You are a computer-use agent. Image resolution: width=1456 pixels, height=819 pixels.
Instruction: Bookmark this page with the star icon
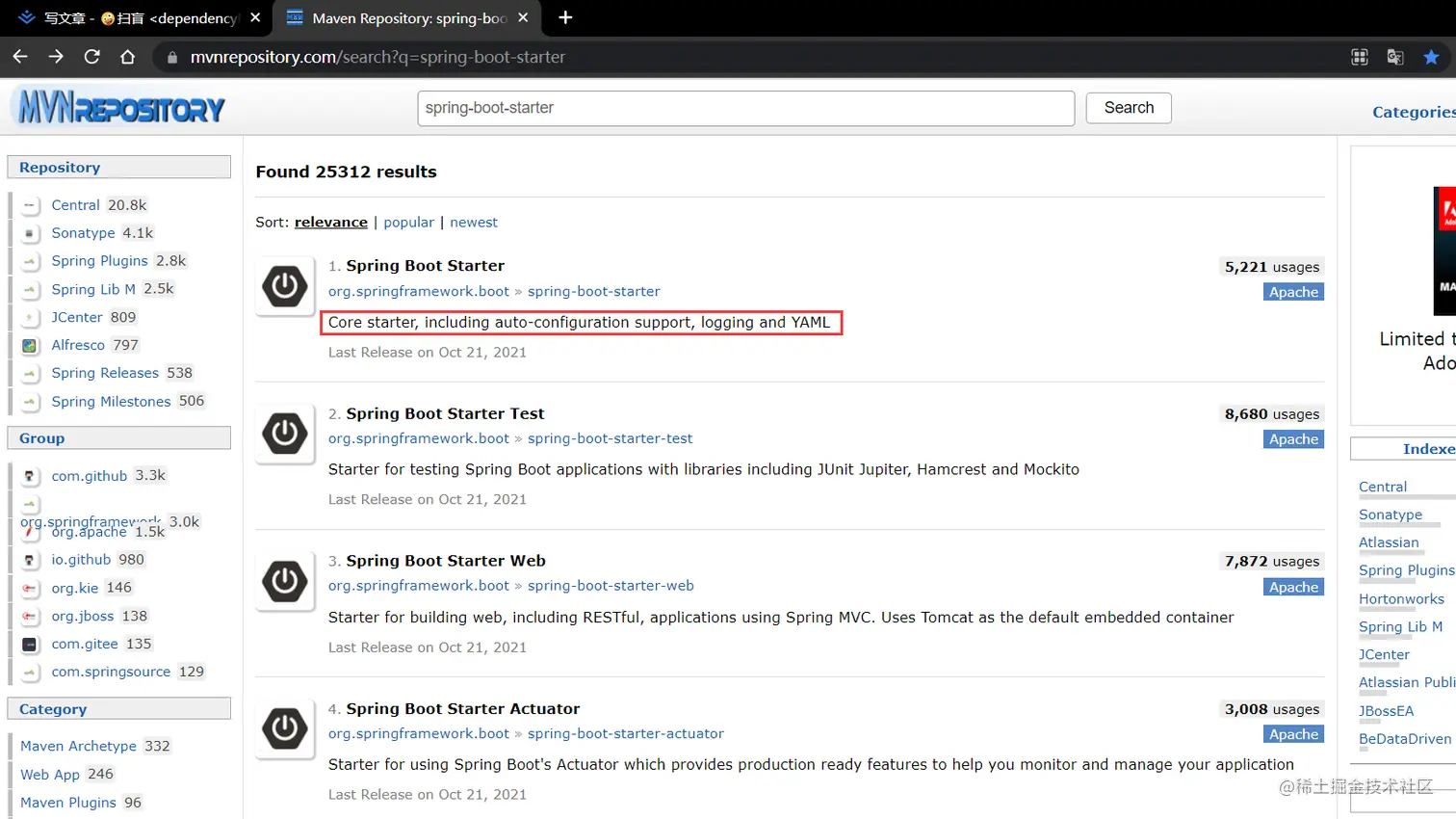1431,57
